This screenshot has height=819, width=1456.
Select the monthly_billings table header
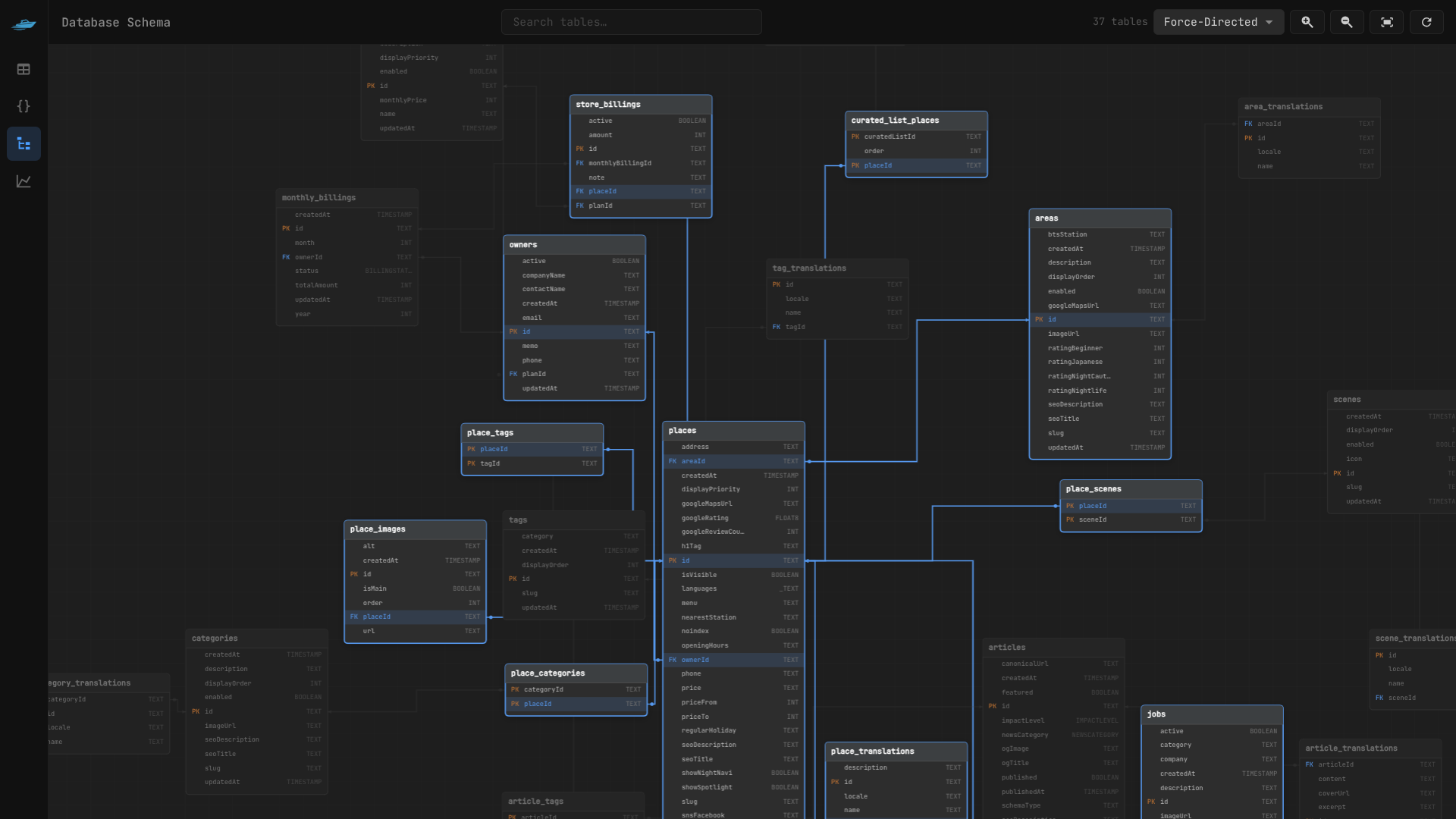pos(347,198)
